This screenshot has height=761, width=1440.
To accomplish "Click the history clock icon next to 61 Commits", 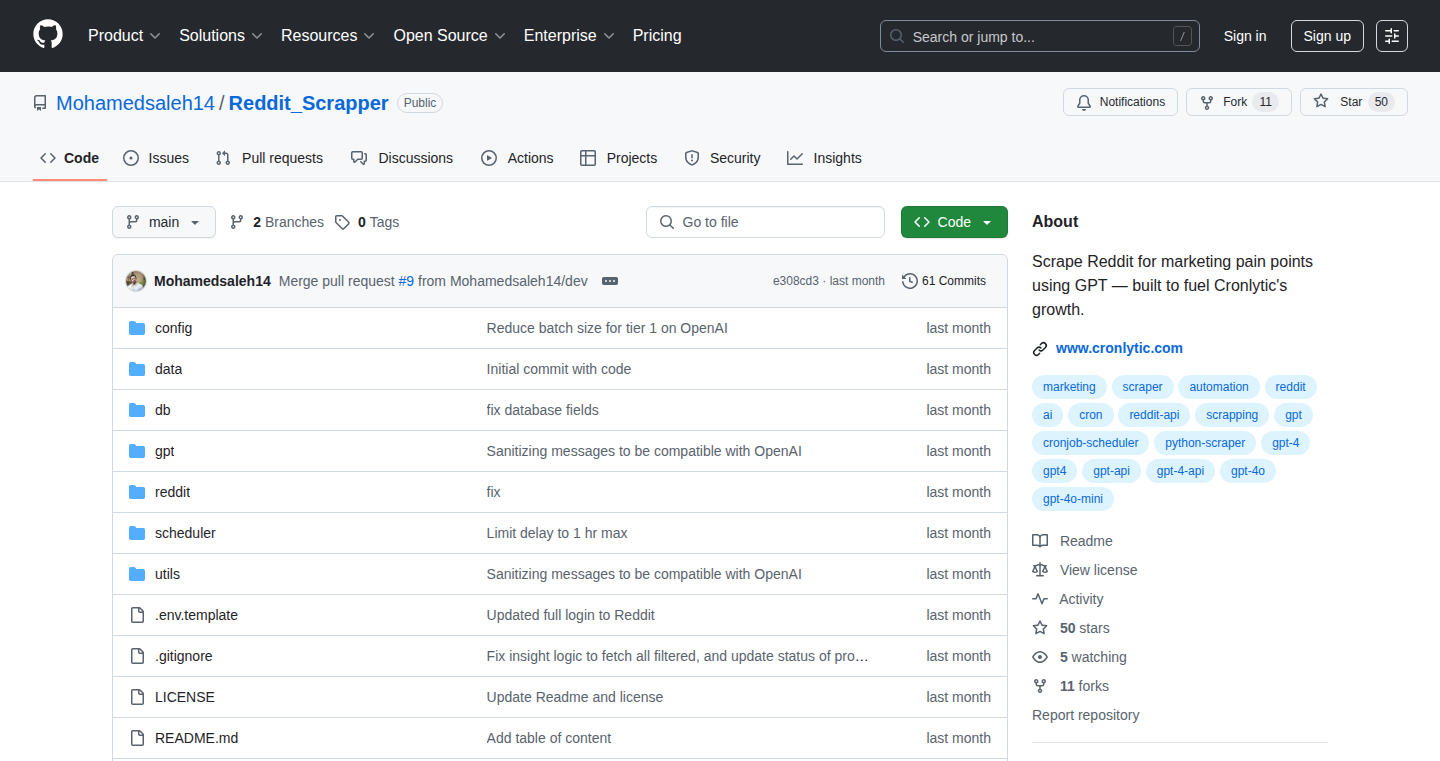I will point(909,281).
